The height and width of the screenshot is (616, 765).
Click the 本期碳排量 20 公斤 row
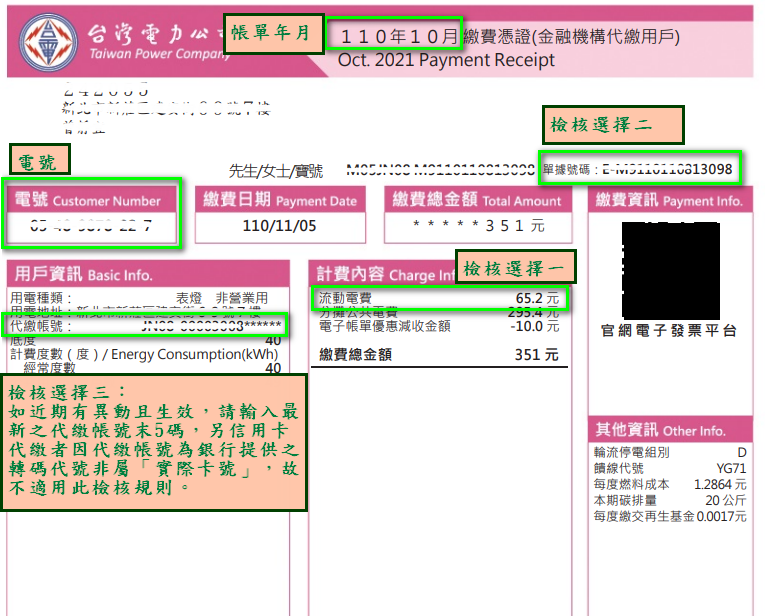(670, 500)
